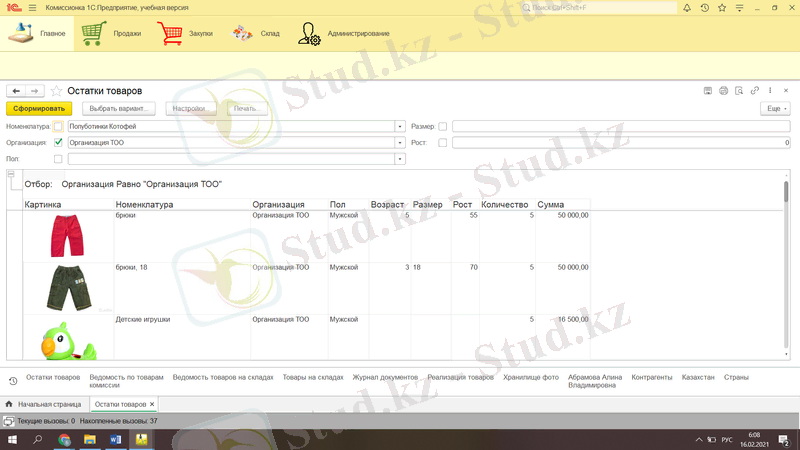Open Ведомость по товарам комиссии link
The height and width of the screenshot is (450, 800).
pyautogui.click(x=126, y=381)
